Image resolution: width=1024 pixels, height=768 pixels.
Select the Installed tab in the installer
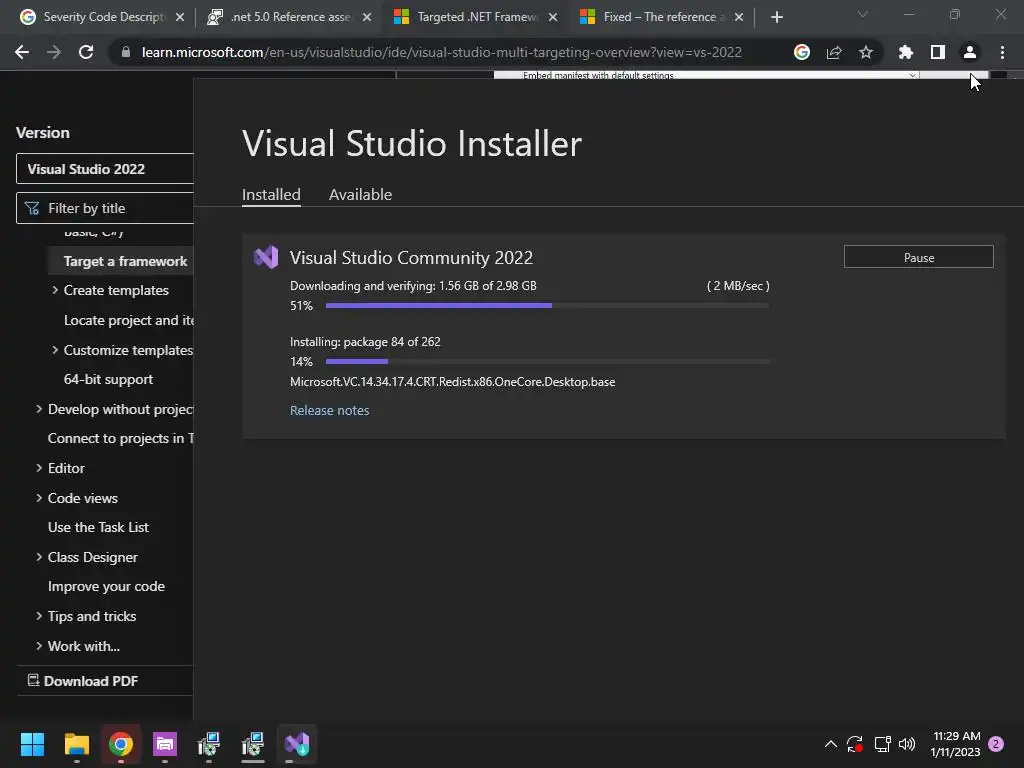pos(271,195)
